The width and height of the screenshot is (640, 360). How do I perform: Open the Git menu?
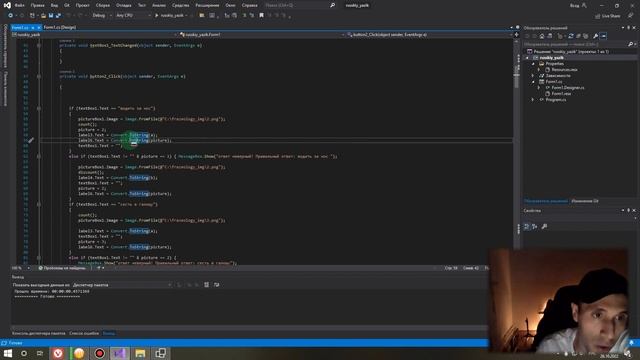pyautogui.click(x=67, y=5)
